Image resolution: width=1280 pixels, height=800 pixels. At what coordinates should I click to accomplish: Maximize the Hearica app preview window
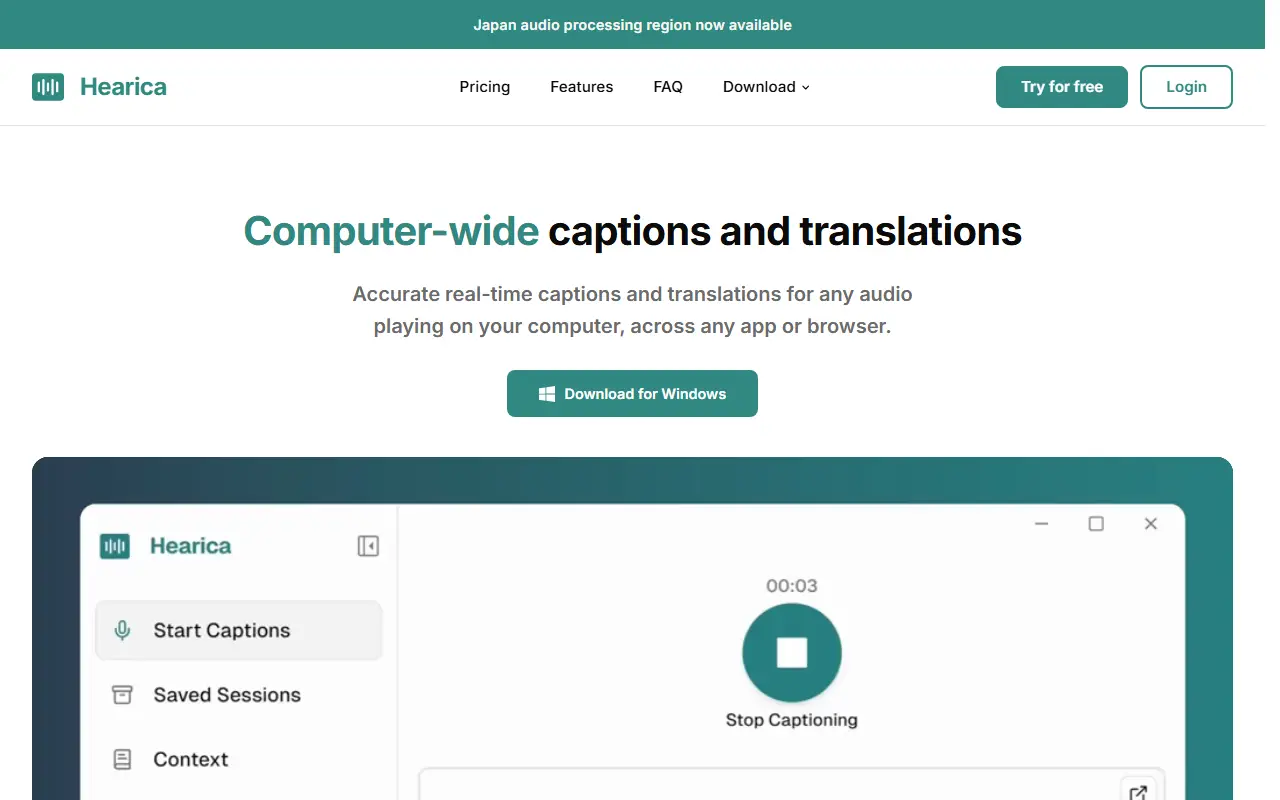click(1096, 524)
